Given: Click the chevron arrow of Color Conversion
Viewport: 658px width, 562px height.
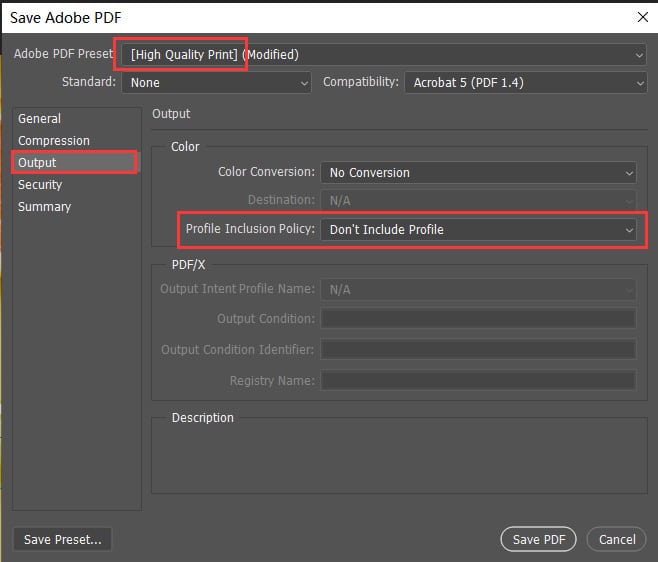Looking at the screenshot, I should [x=629, y=173].
